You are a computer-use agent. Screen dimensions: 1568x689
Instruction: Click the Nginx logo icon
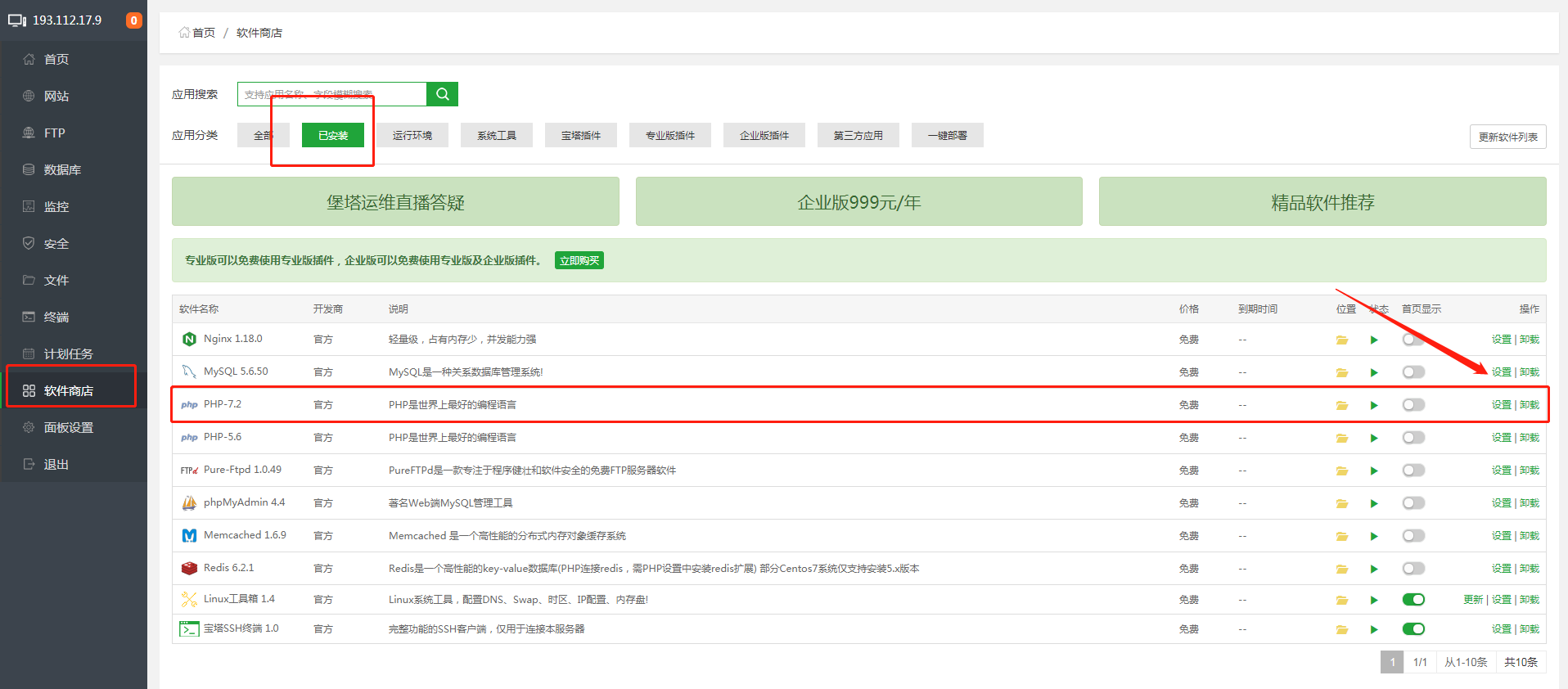pyautogui.click(x=189, y=339)
